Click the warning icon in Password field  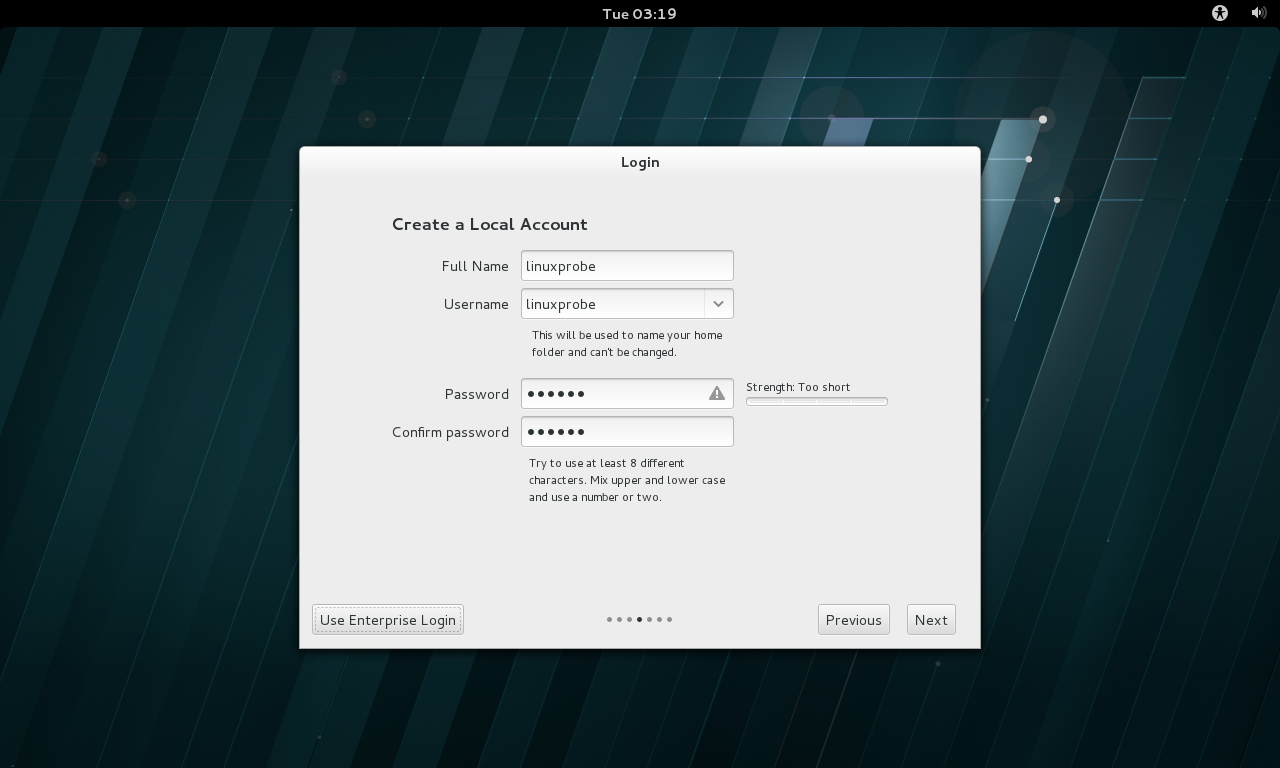click(x=717, y=394)
